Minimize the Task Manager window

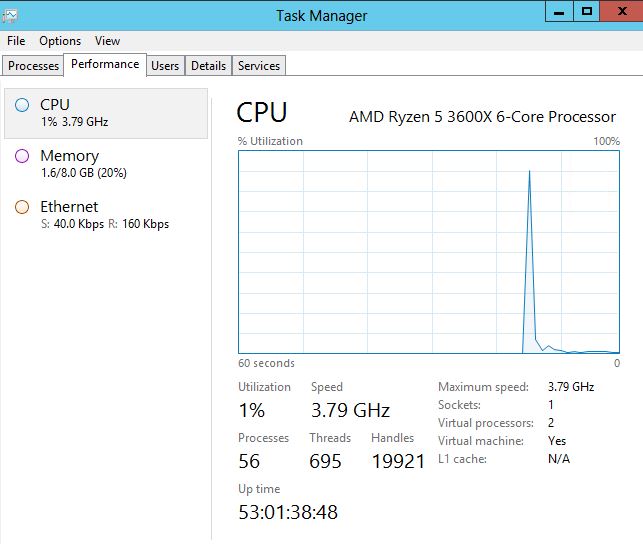(559, 11)
